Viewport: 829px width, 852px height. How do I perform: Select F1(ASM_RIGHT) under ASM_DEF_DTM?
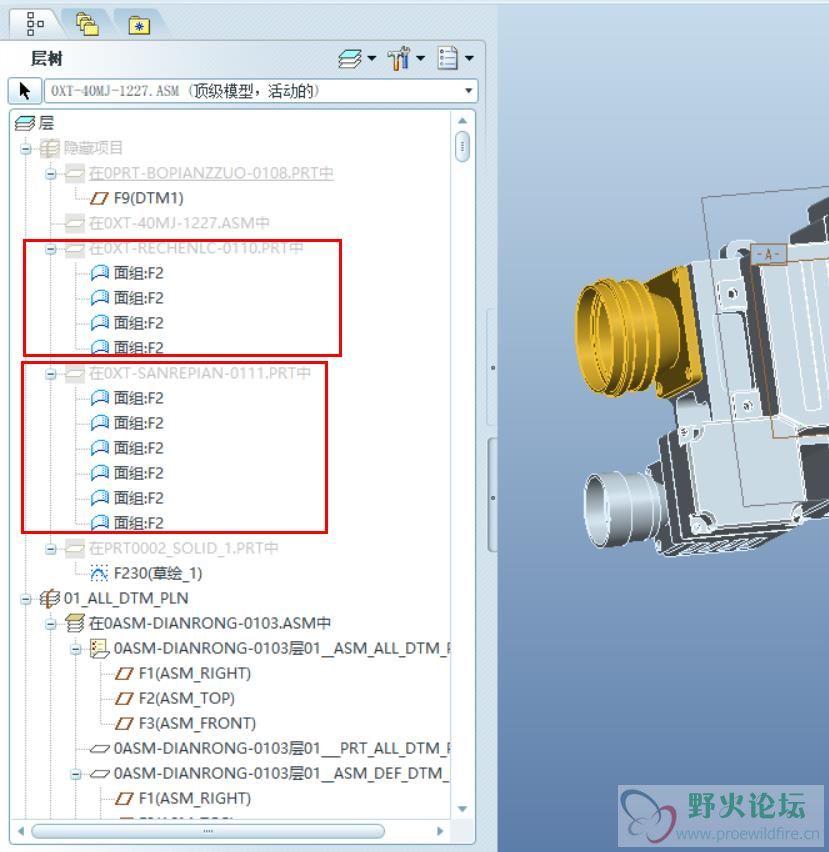pos(194,798)
